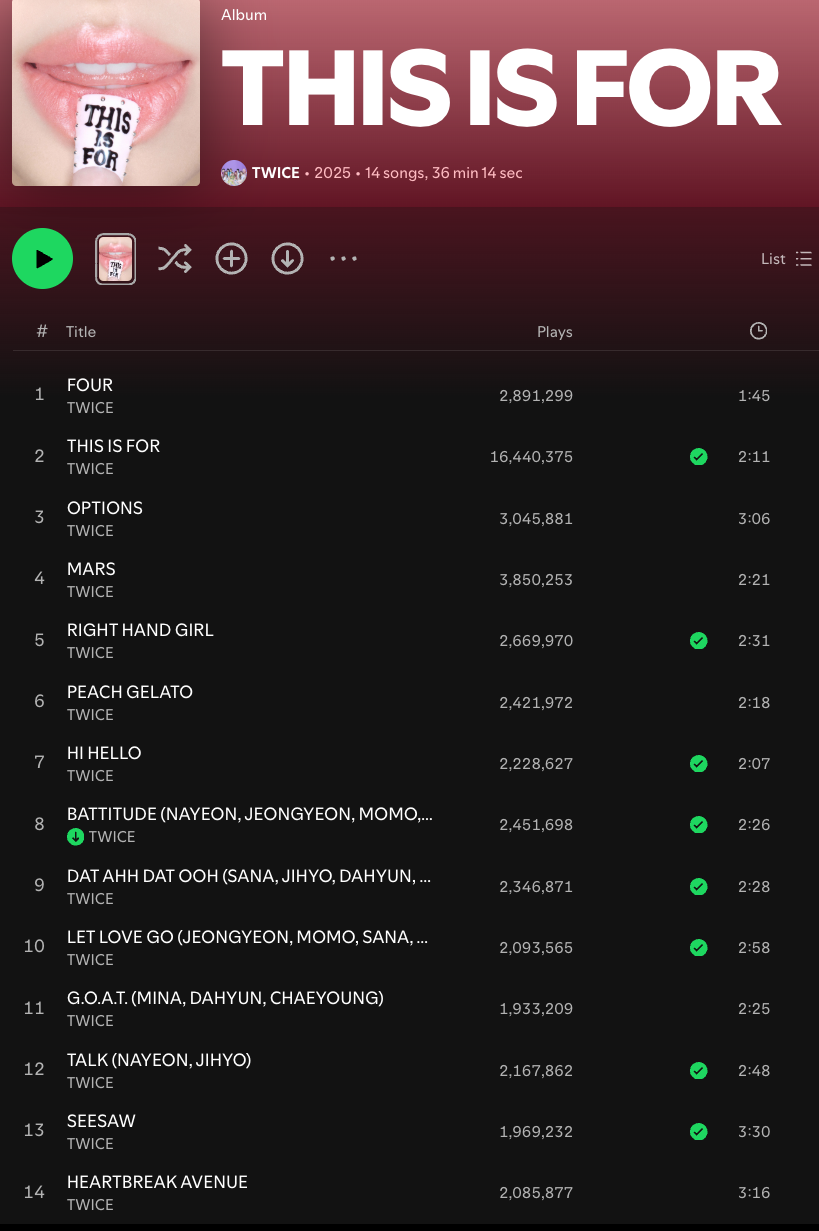Expand truncated BATTITUDE track title
Image resolution: width=819 pixels, height=1231 pixels.
point(249,815)
